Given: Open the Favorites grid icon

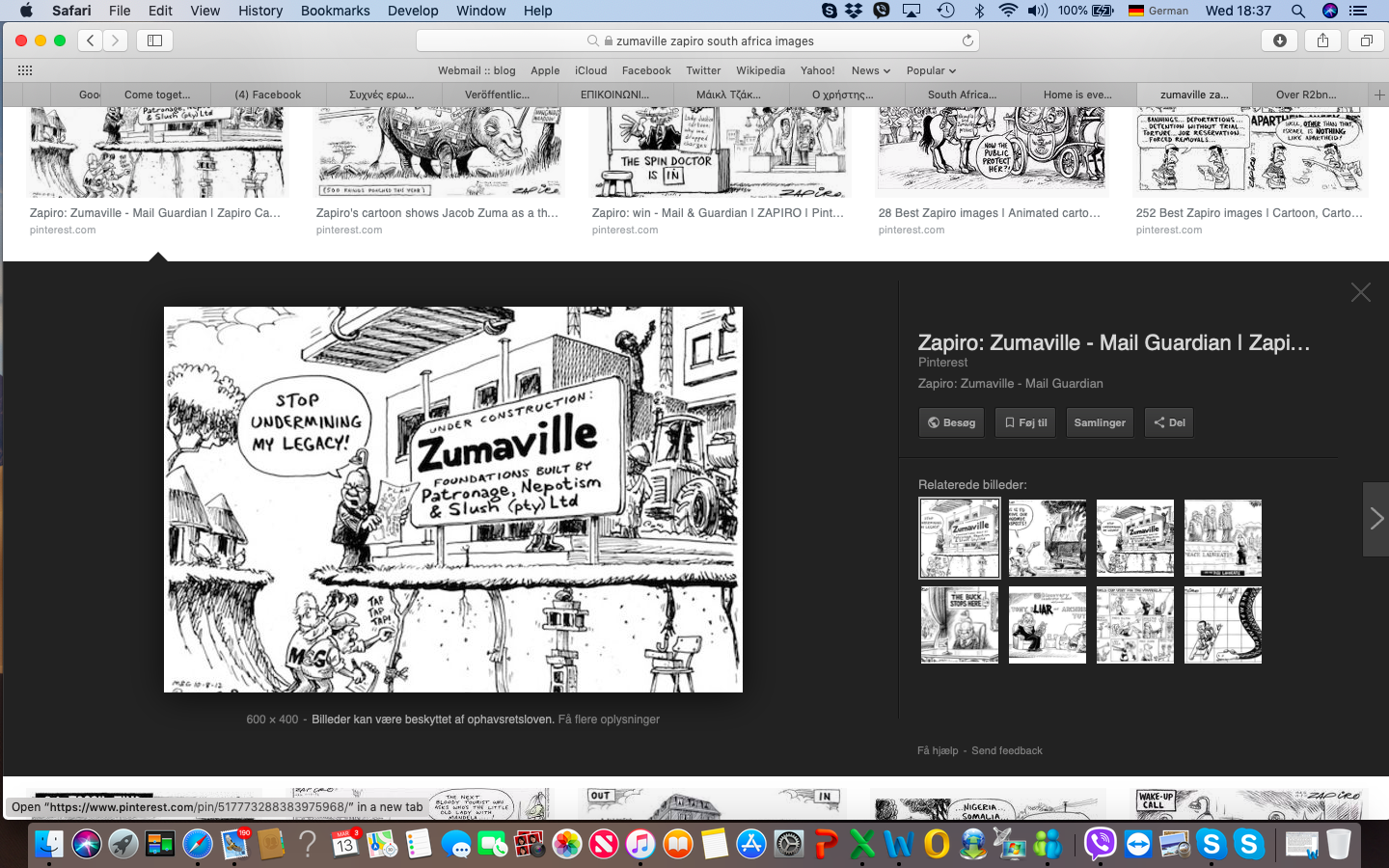Looking at the screenshot, I should (x=25, y=70).
